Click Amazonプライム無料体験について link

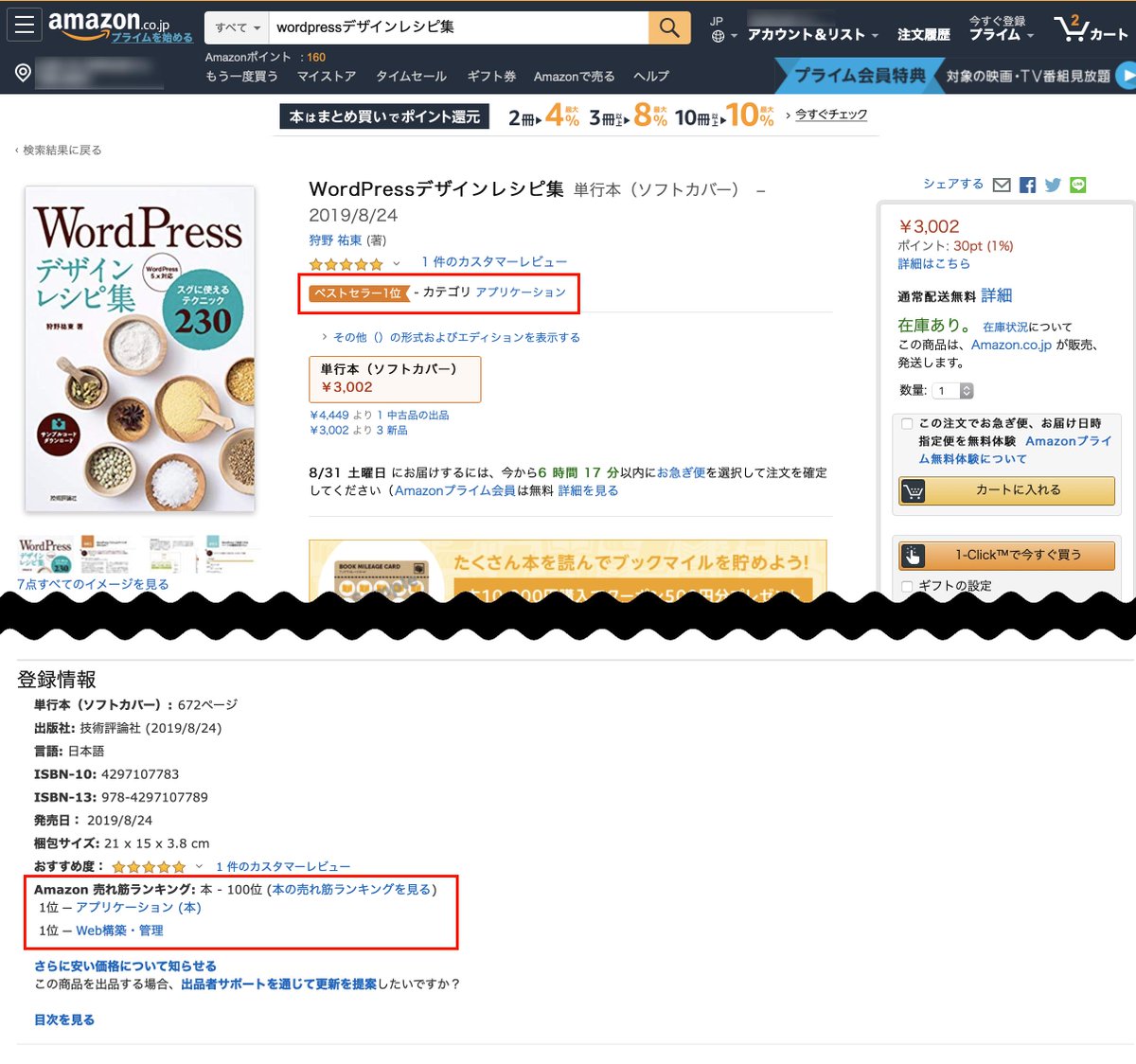(1015, 450)
